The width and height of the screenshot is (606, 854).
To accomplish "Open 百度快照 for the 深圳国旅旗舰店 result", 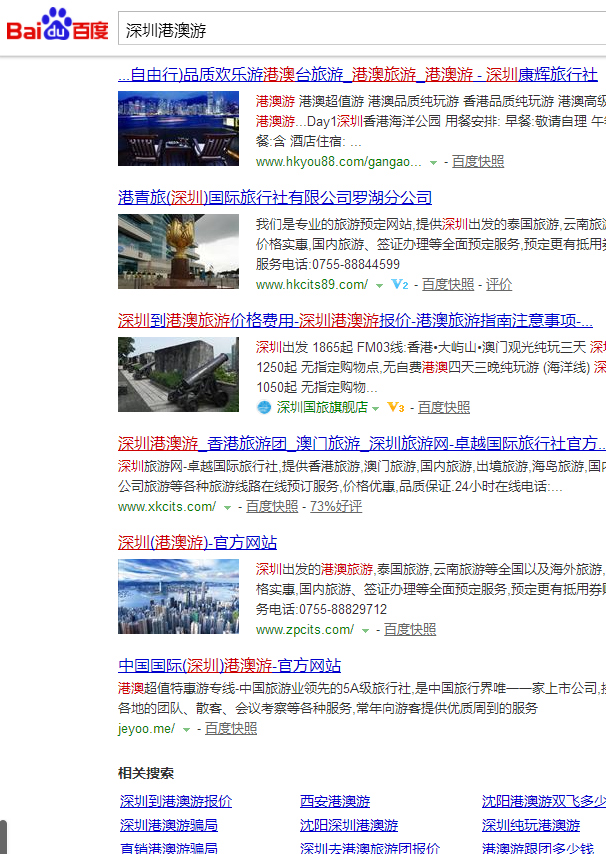I will pyautogui.click(x=444, y=407).
